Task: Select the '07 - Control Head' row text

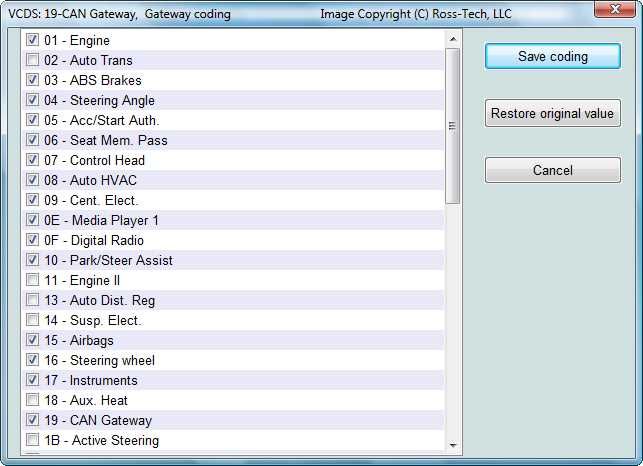Action: tap(94, 160)
